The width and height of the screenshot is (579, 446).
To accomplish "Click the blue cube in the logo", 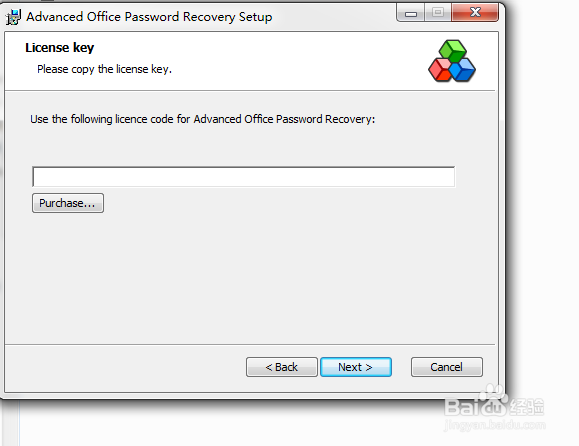I will [x=463, y=70].
